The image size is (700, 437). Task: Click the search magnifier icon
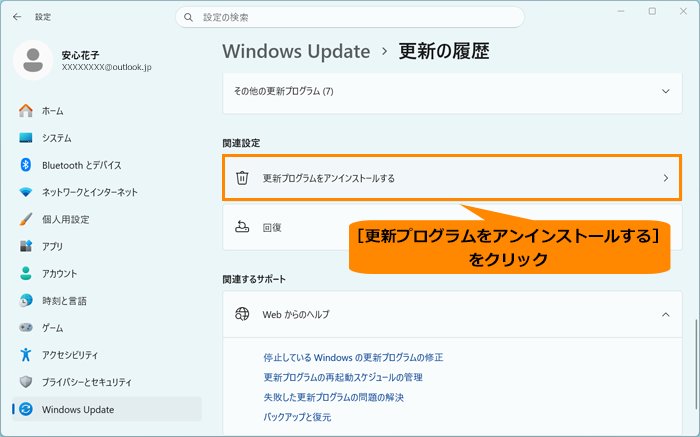tap(188, 17)
